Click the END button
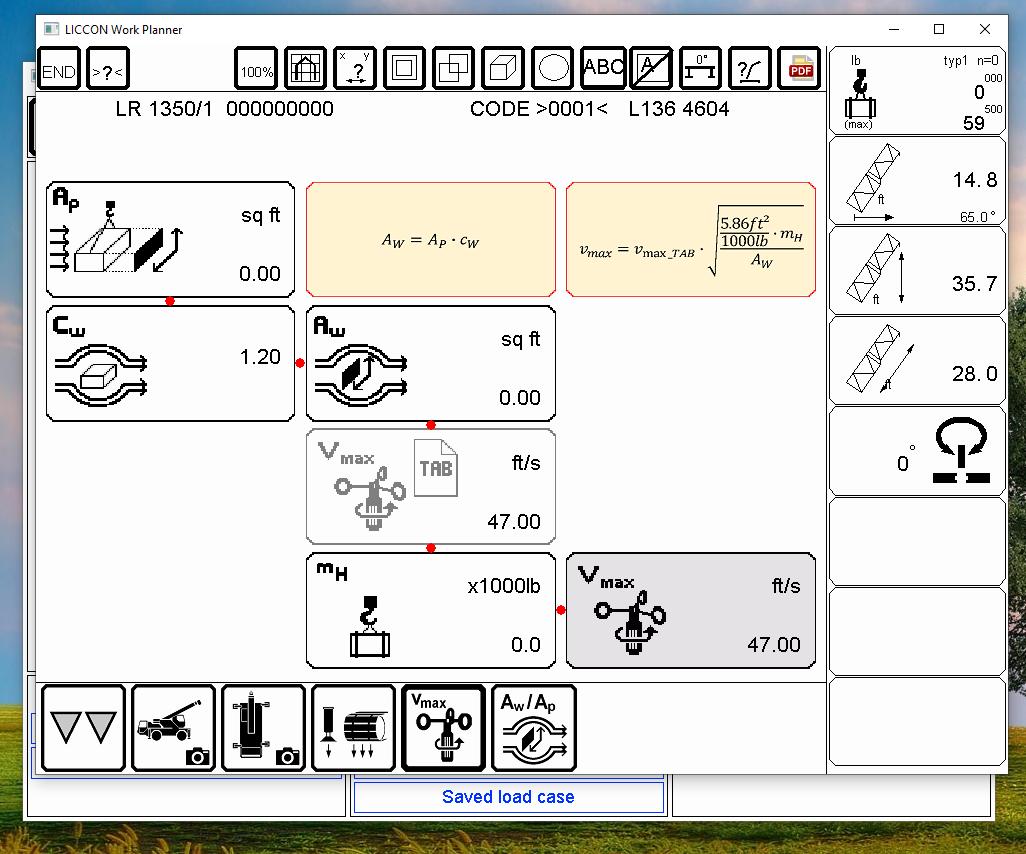This screenshot has height=854, width=1026. (x=59, y=69)
